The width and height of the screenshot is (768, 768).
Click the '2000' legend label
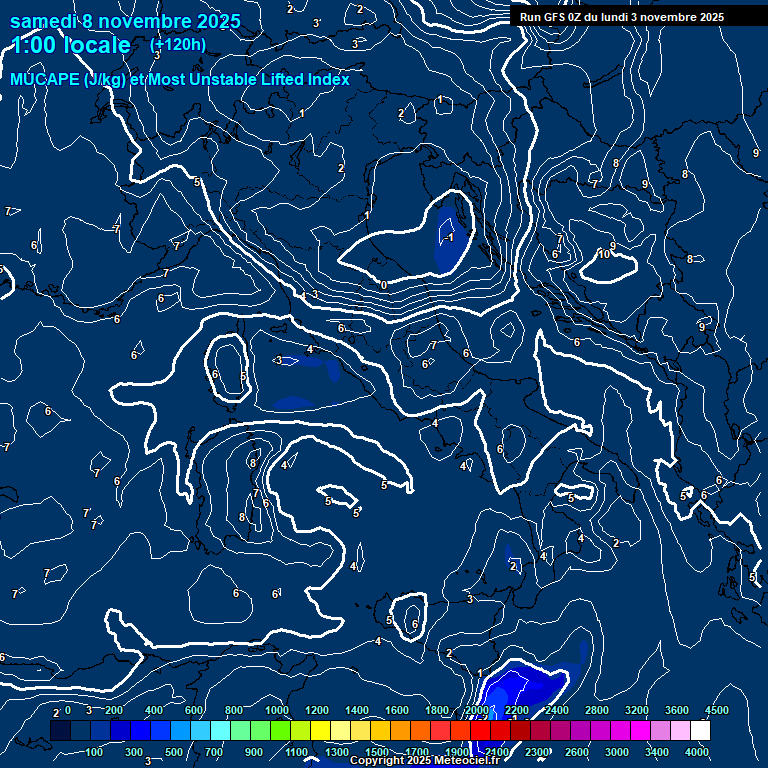coord(477,710)
